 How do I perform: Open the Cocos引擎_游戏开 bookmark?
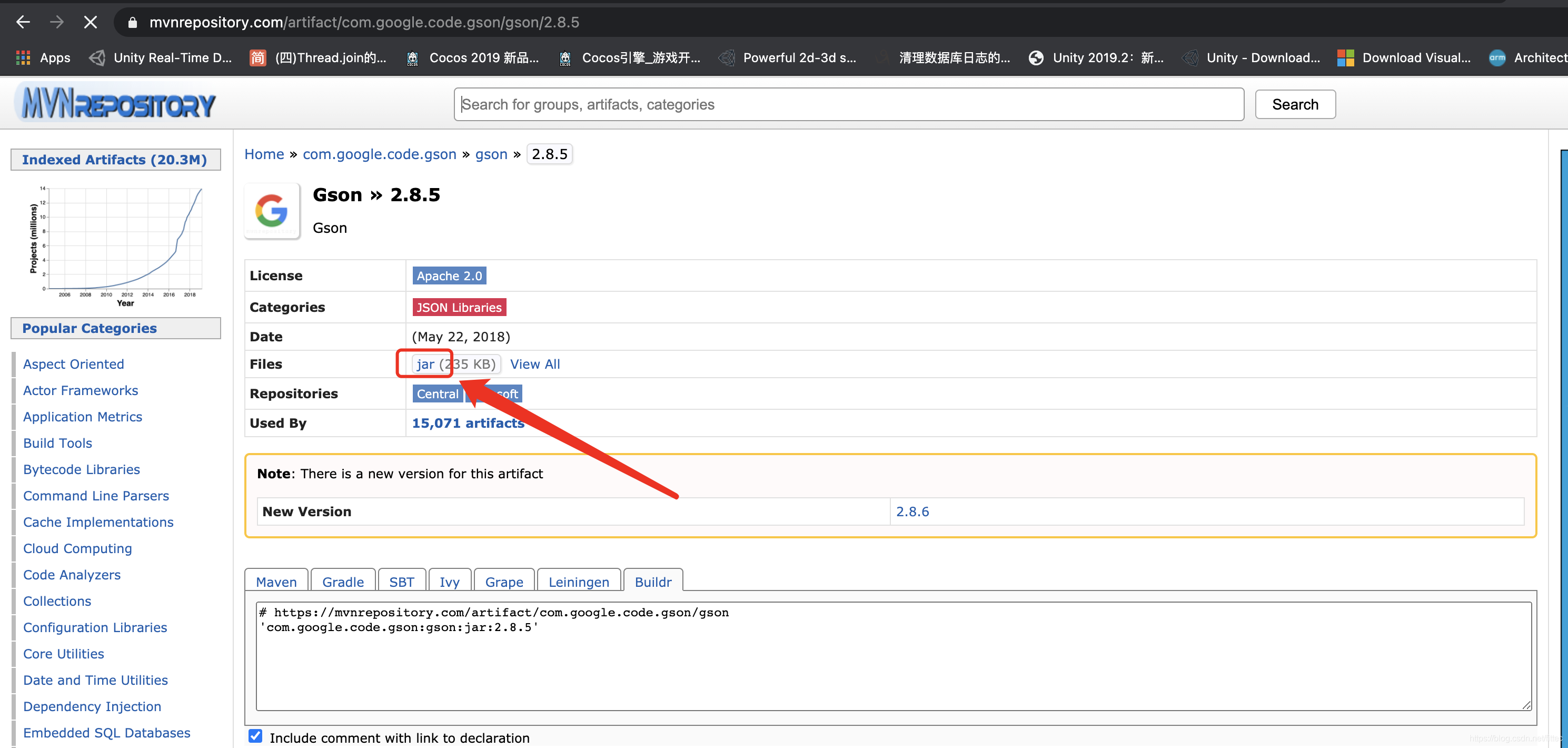(629, 58)
